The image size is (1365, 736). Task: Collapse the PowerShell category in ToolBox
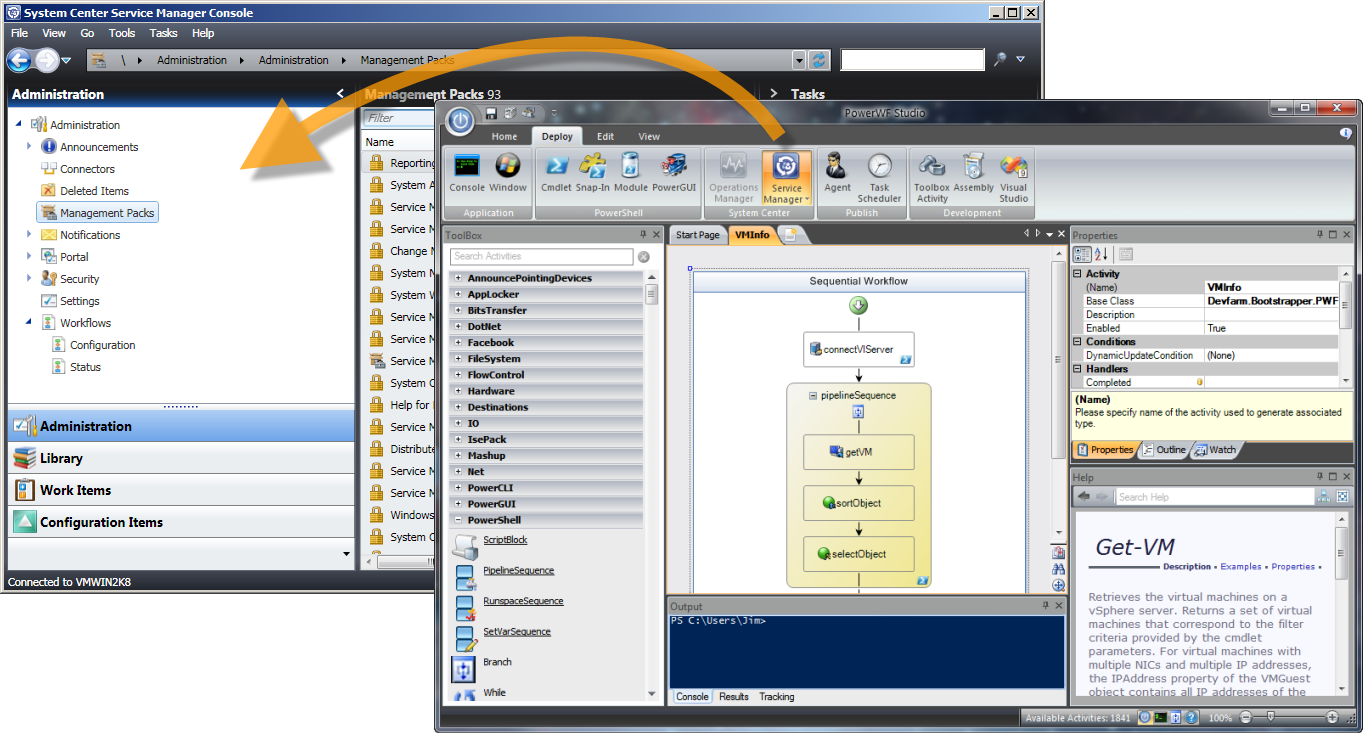click(x=458, y=520)
